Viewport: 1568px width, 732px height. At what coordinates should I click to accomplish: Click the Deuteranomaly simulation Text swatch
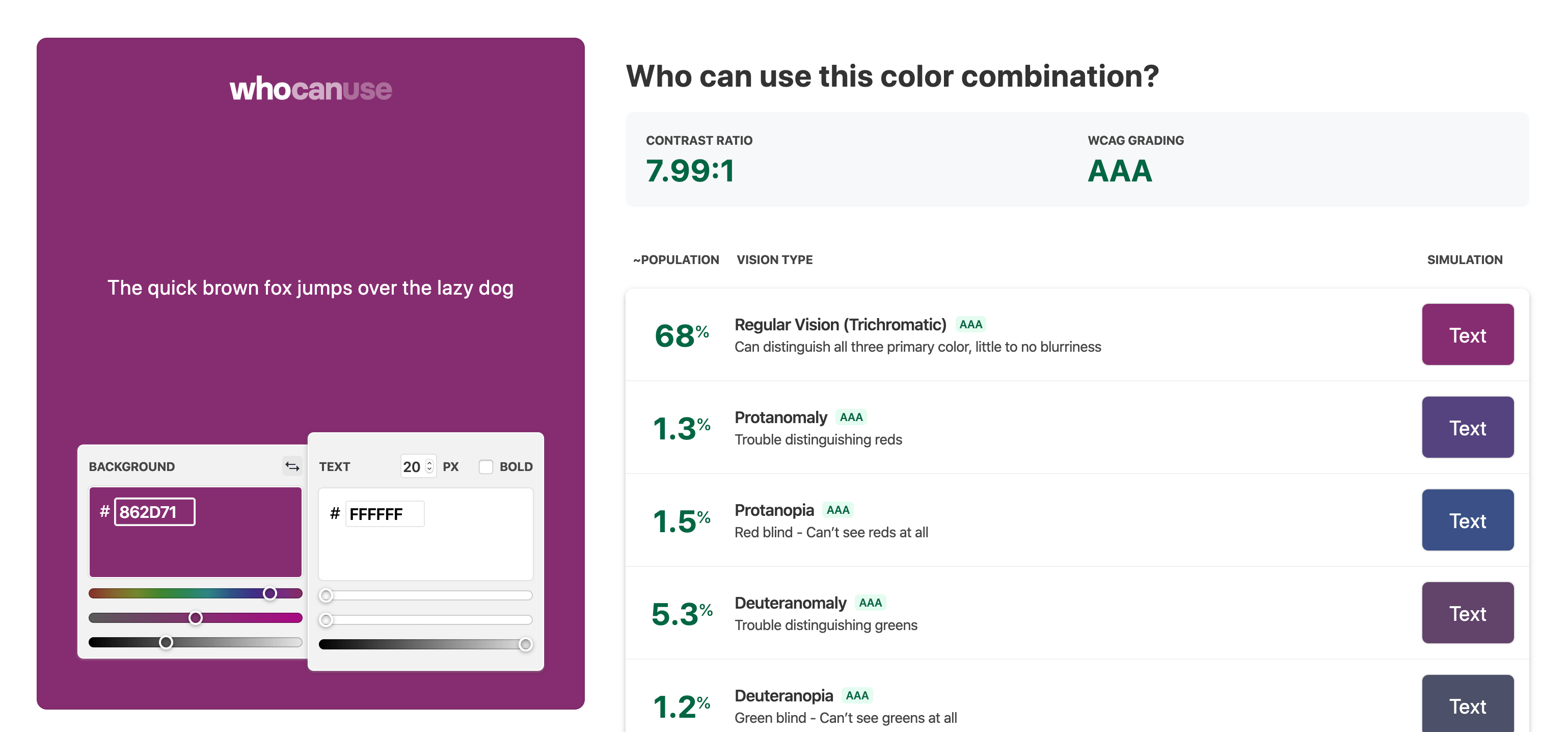tap(1467, 613)
